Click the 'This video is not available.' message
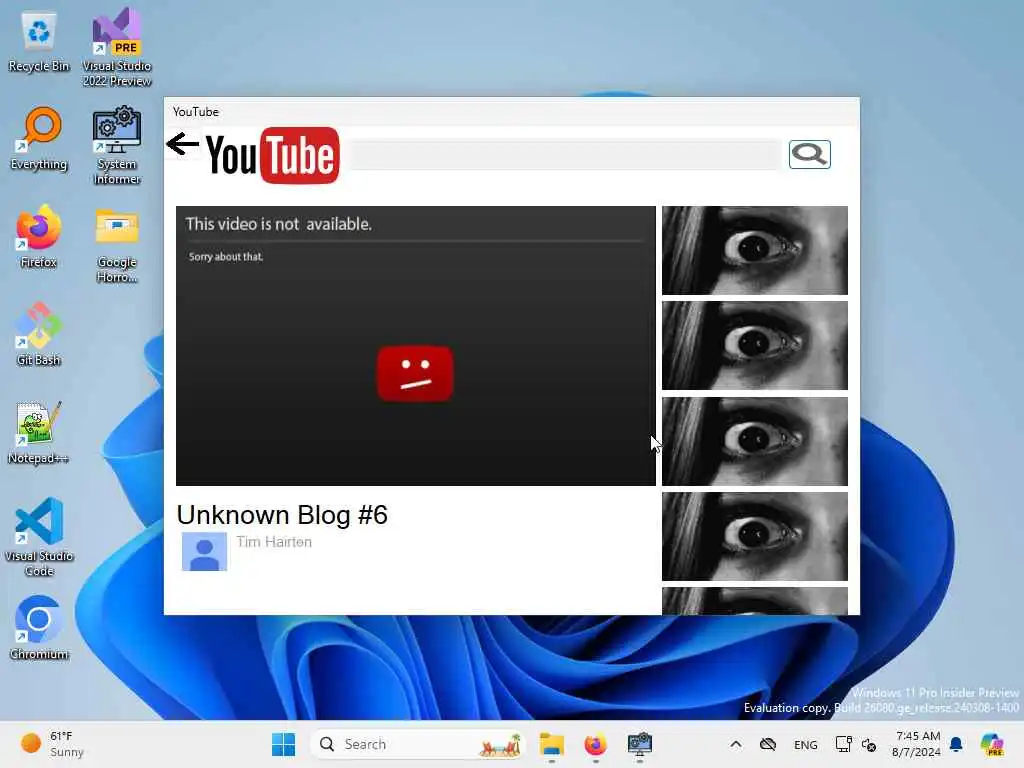This screenshot has height=768, width=1024. pos(279,224)
